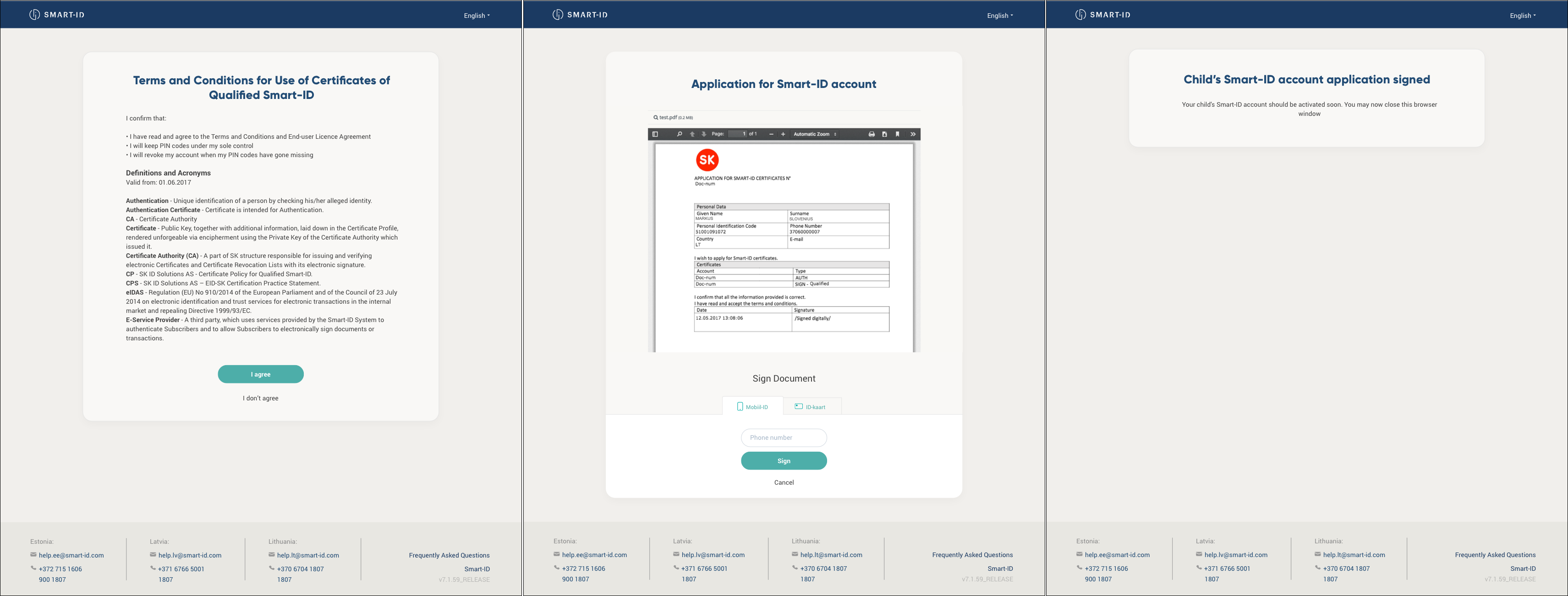
Task: Click the Smart-ID logo in the signed confirmation page header
Action: (1103, 15)
